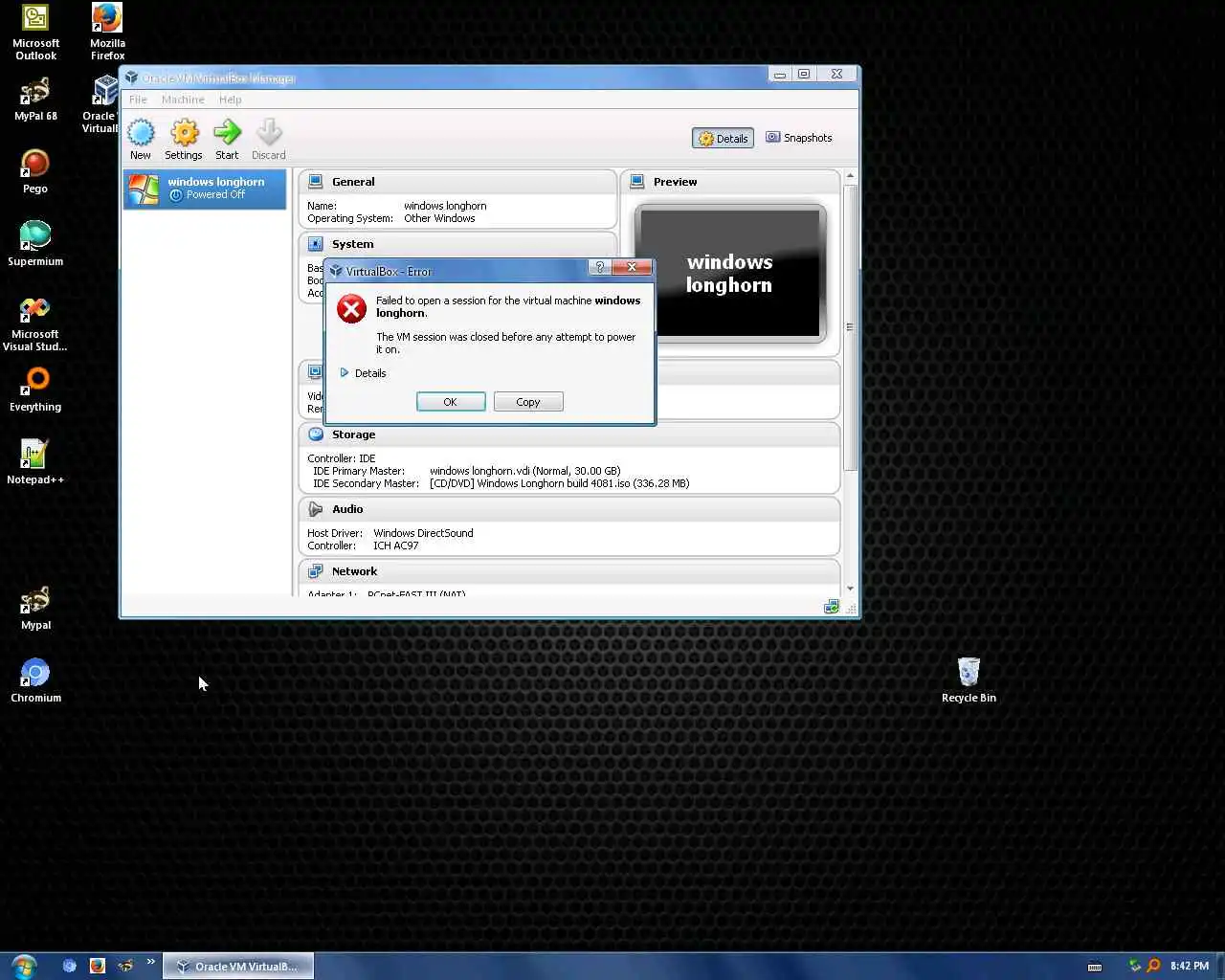Click the Preview section header
Screen dimensions: 1225x980
(731, 182)
